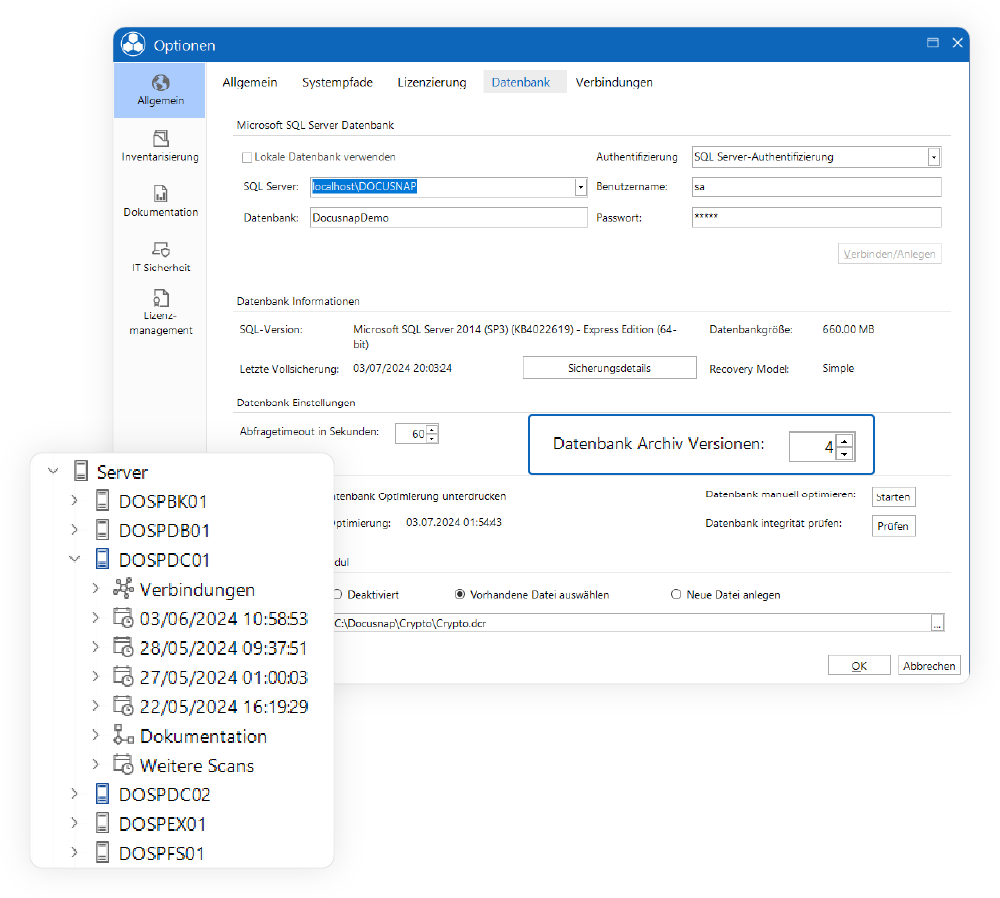
Task: Click the Abbrechen button
Action: pyautogui.click(x=929, y=666)
